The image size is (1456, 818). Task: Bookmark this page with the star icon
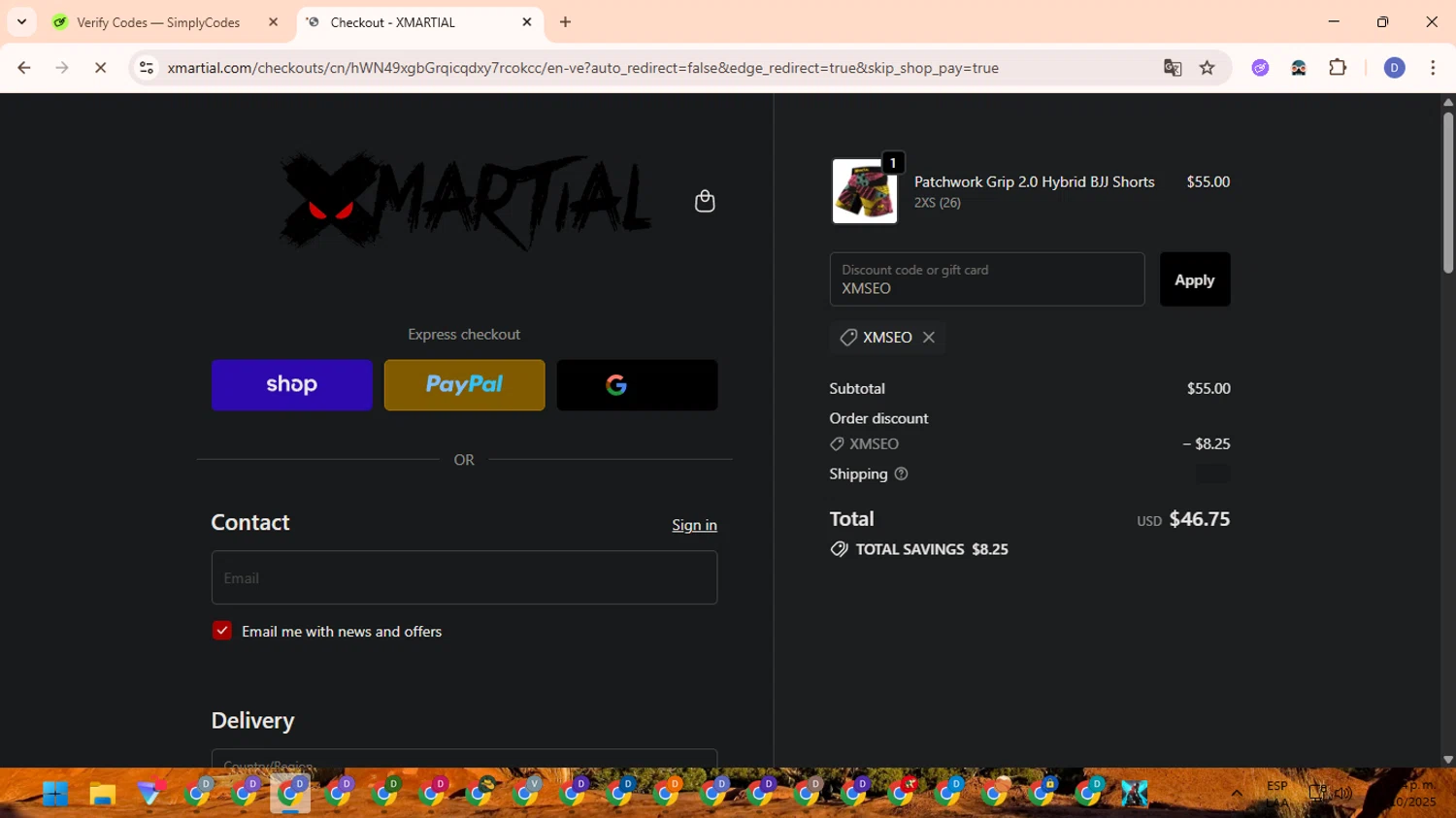pos(1208,68)
